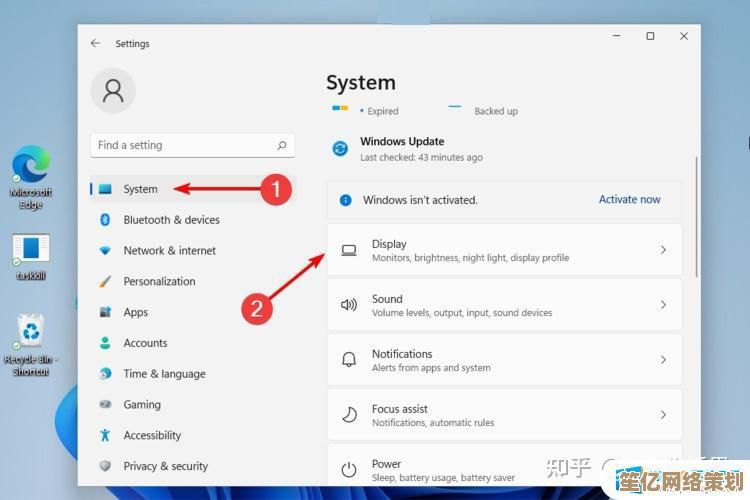Click the user profile avatar icon
Screen dimensions: 750x500
[x=113, y=91]
